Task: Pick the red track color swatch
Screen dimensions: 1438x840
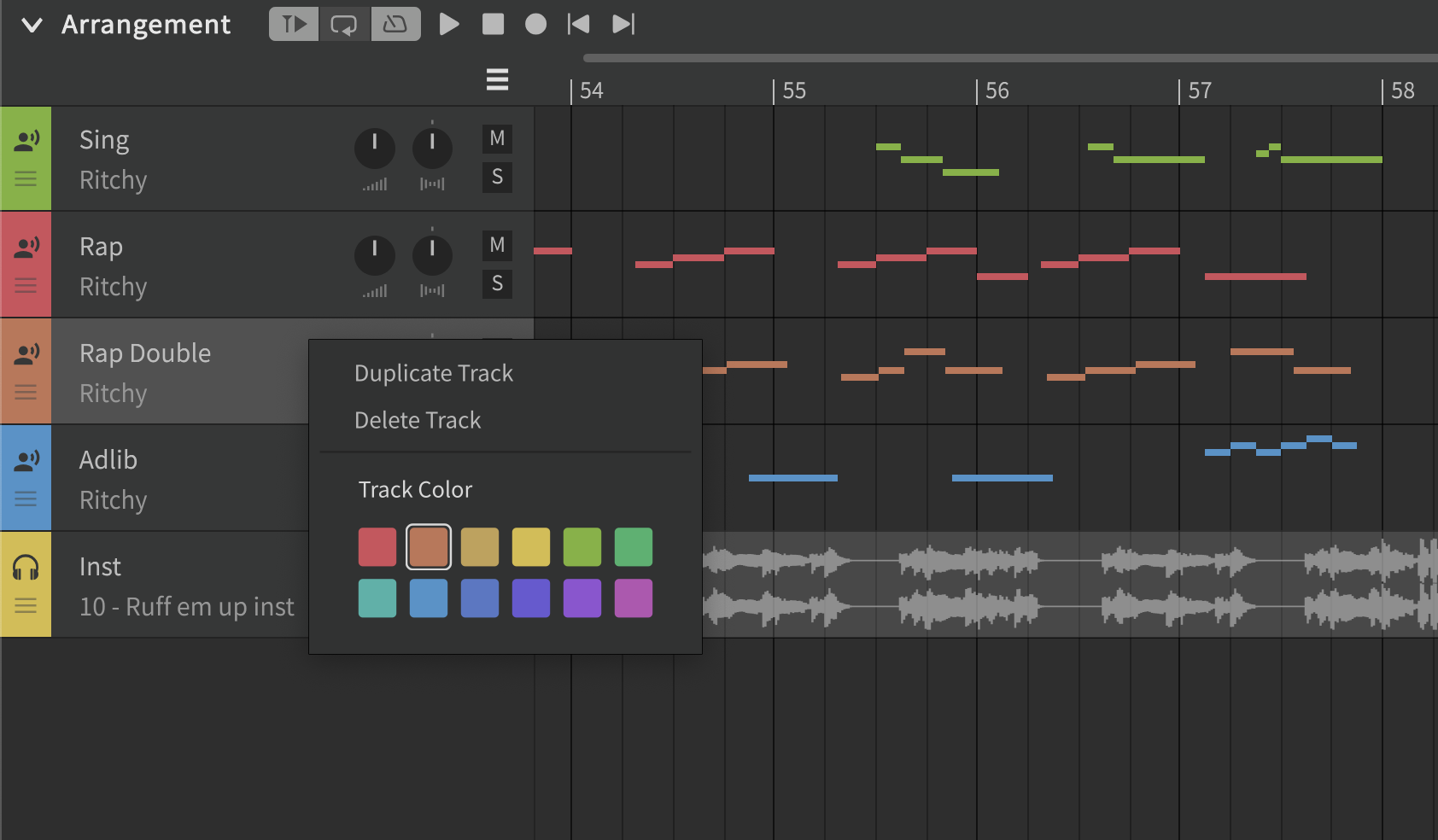Action: pos(377,547)
